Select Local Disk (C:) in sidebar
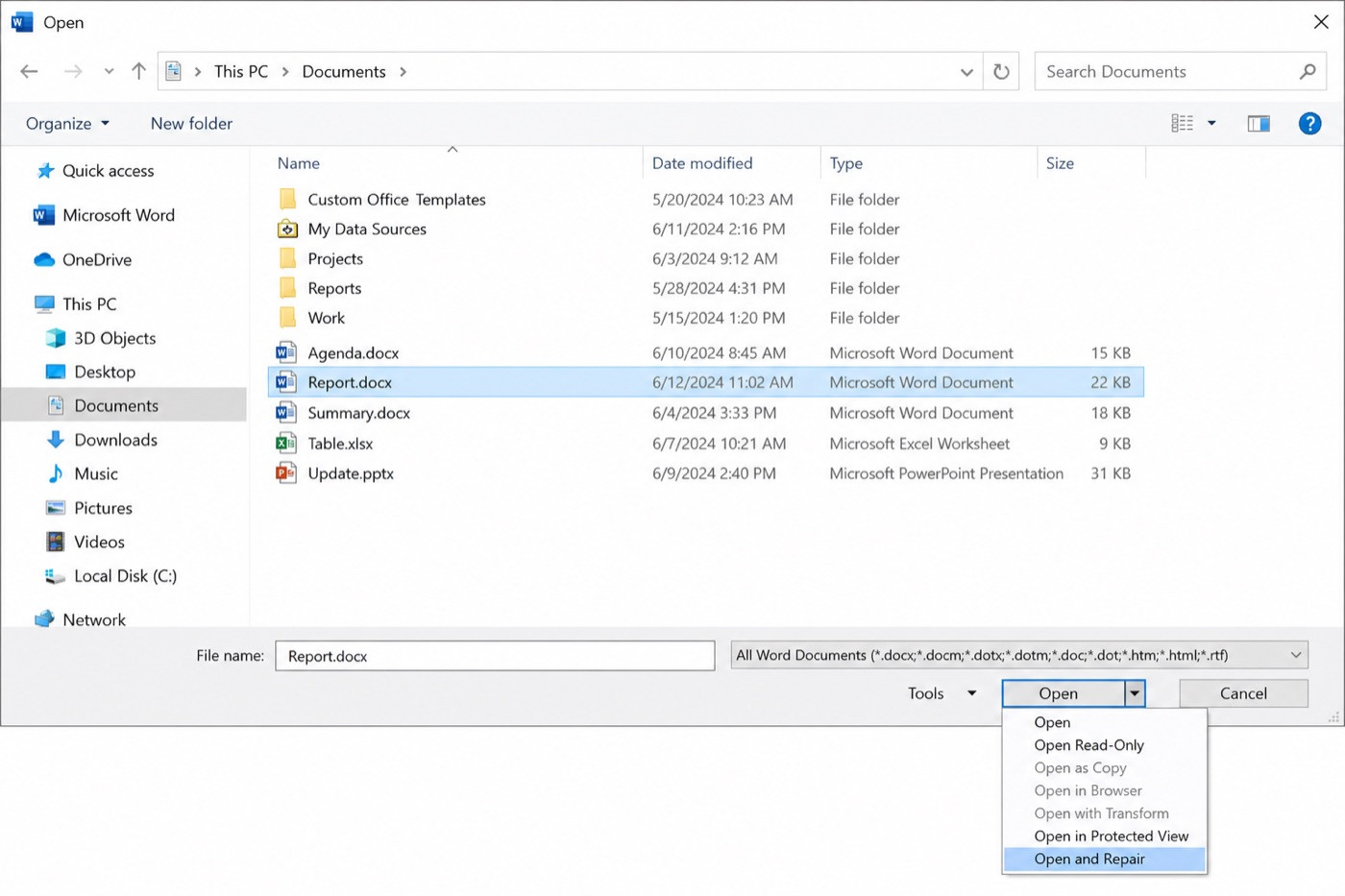1345x896 pixels. [110, 576]
